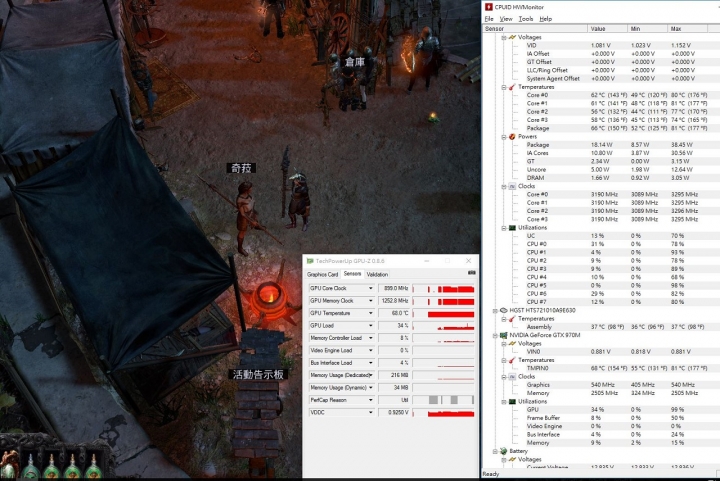The image size is (720, 481).
Task: Open the VDDC sensor dropdown
Action: (x=371, y=412)
